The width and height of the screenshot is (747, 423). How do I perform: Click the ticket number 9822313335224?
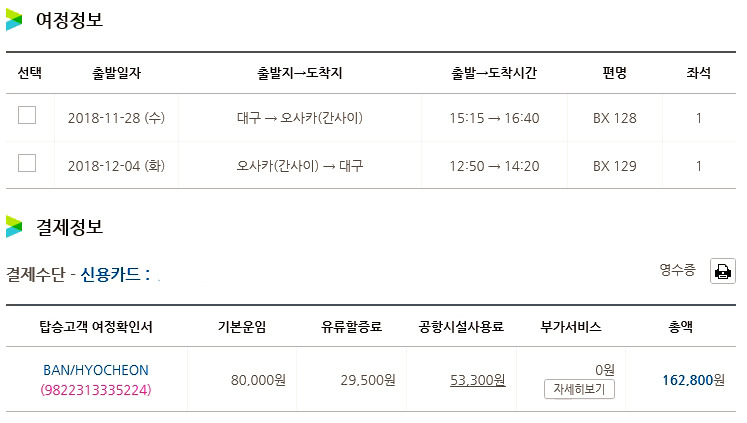[95, 389]
